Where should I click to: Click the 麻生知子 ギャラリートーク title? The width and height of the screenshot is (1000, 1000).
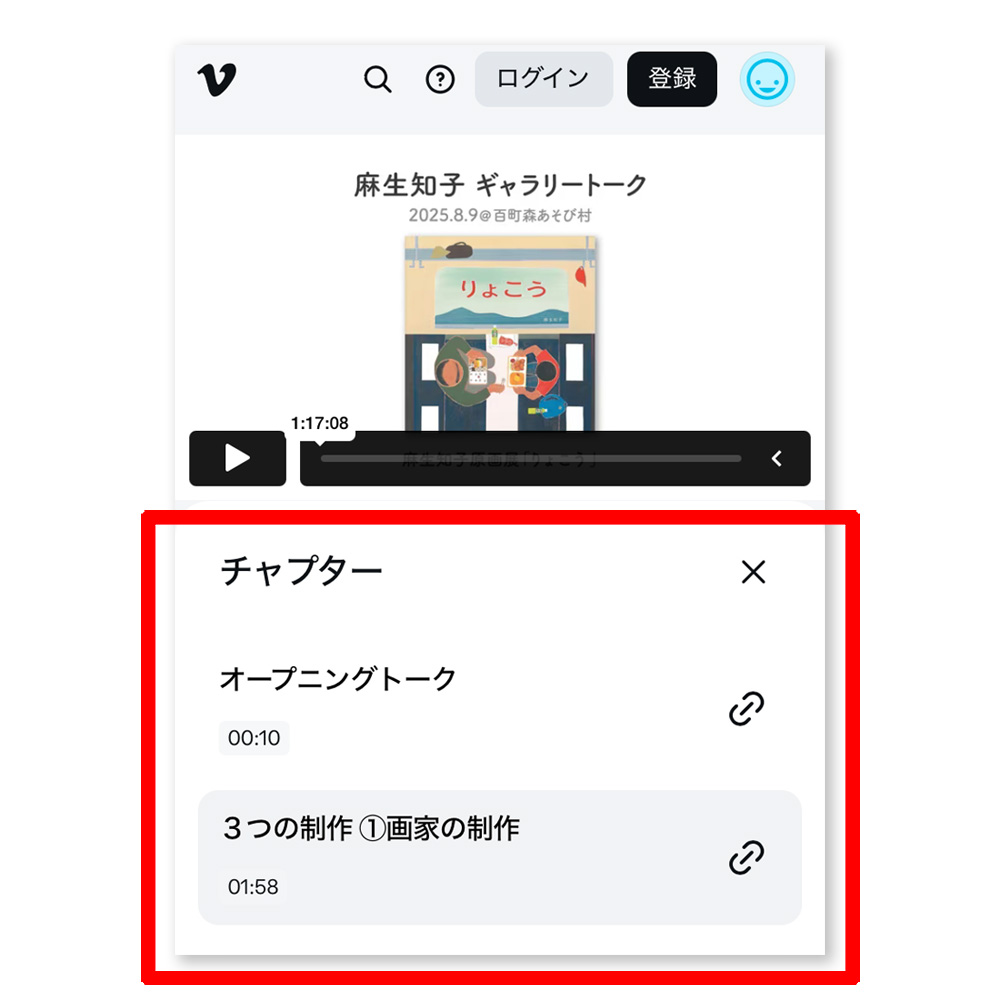coord(500,185)
